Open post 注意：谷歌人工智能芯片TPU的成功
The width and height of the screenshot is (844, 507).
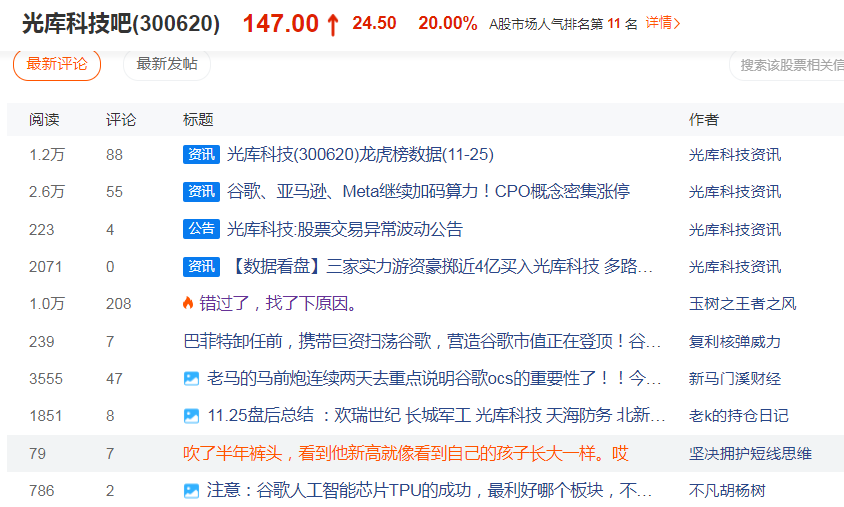pyautogui.click(x=430, y=490)
